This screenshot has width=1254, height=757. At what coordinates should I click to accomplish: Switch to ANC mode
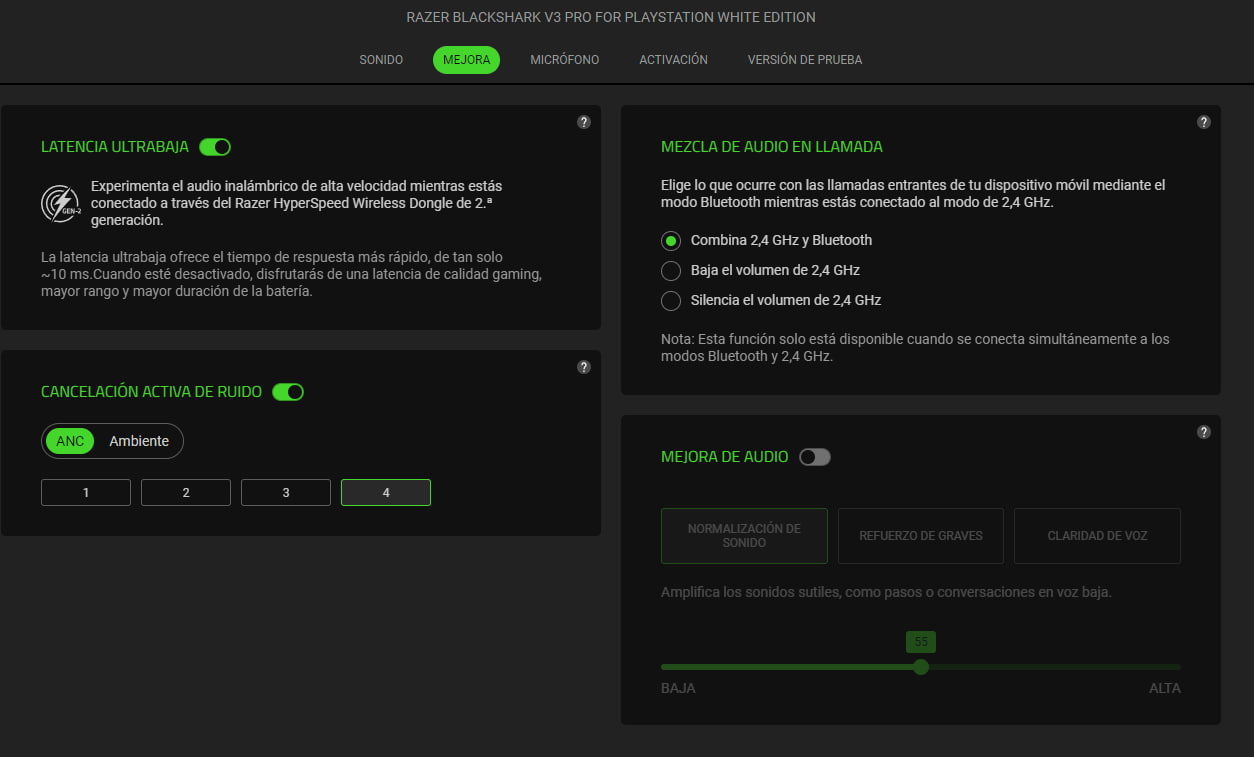pyautogui.click(x=70, y=441)
